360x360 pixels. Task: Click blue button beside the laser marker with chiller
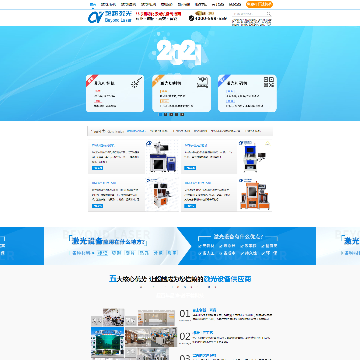coord(97,168)
